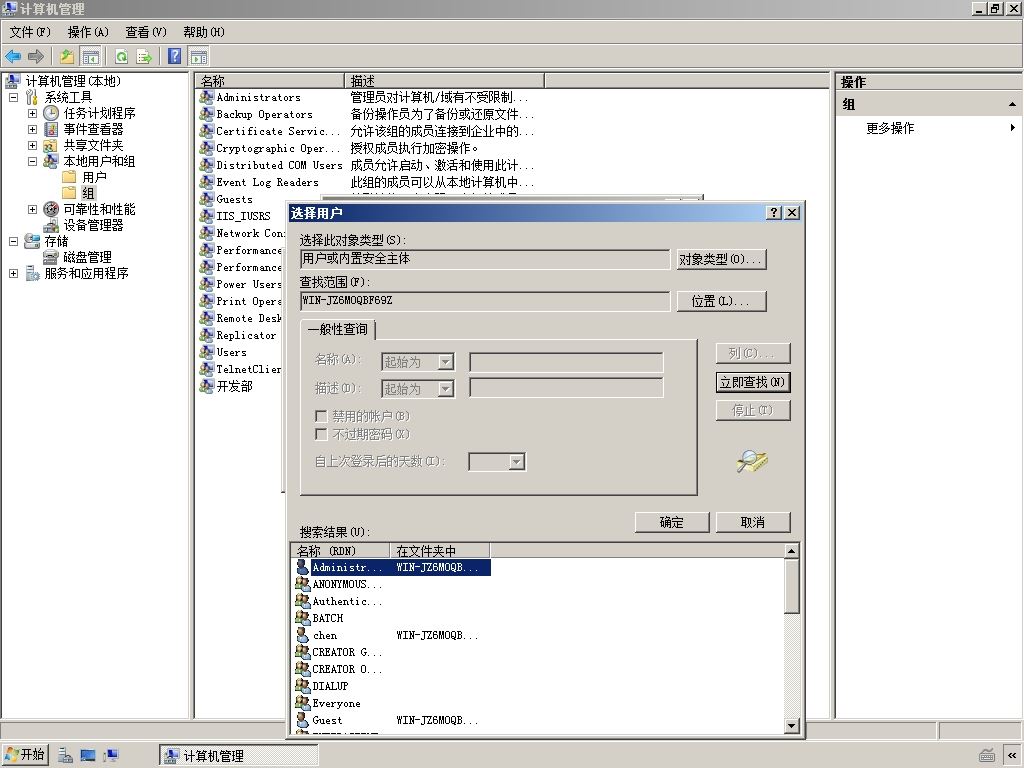Expand the 事件查看器 tree node
Image resolution: width=1024 pixels, height=768 pixels.
(32, 129)
